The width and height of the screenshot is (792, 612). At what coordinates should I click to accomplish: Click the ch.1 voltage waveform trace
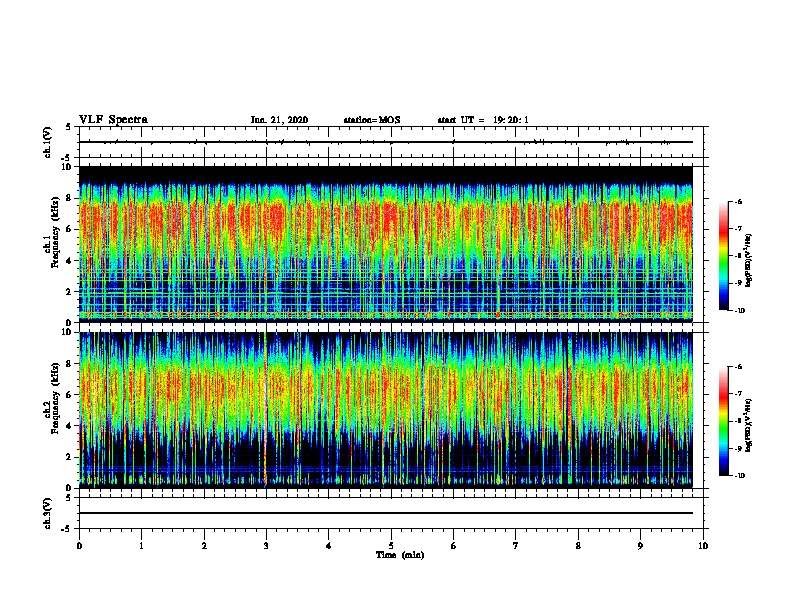(386, 142)
